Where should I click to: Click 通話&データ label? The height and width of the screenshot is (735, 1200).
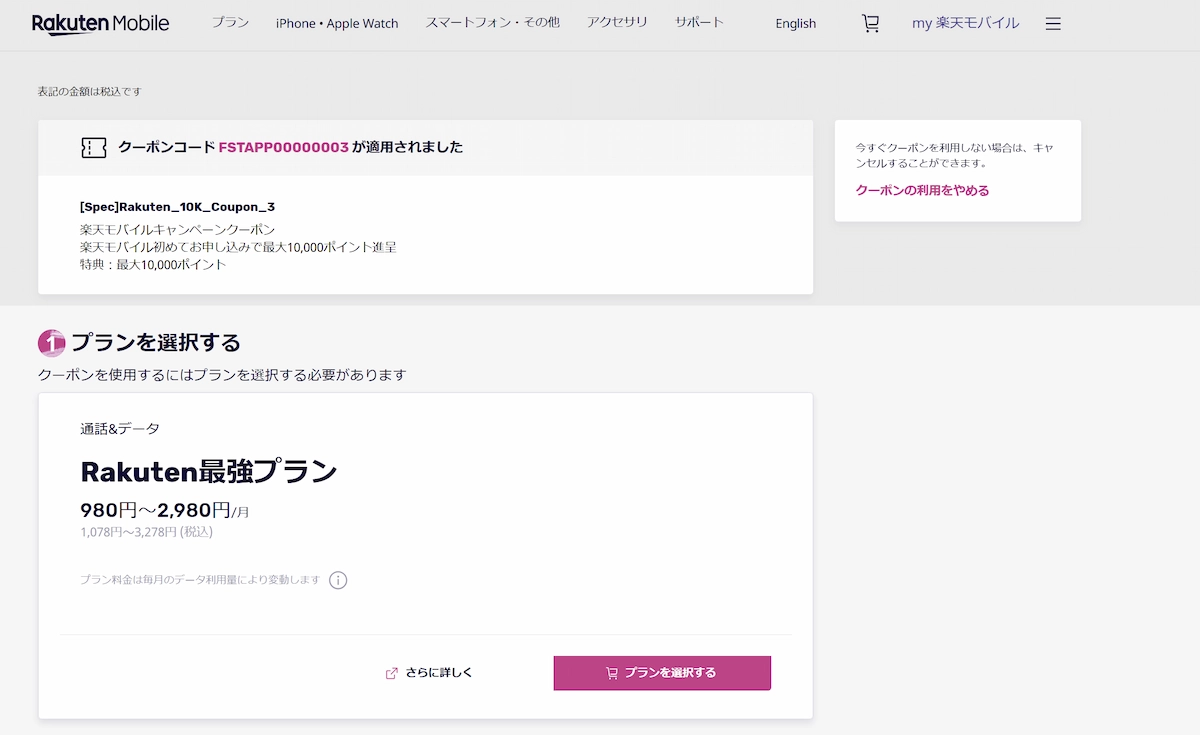pos(120,428)
